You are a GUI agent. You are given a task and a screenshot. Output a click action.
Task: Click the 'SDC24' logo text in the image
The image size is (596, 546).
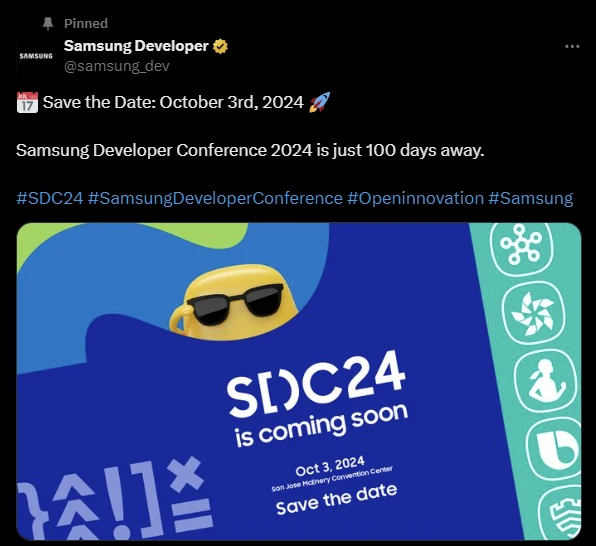pyautogui.click(x=316, y=383)
